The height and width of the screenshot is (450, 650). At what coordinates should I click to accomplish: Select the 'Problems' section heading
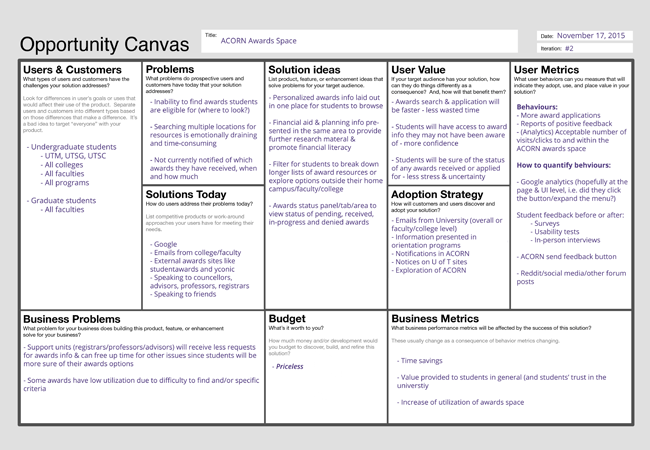pos(170,69)
